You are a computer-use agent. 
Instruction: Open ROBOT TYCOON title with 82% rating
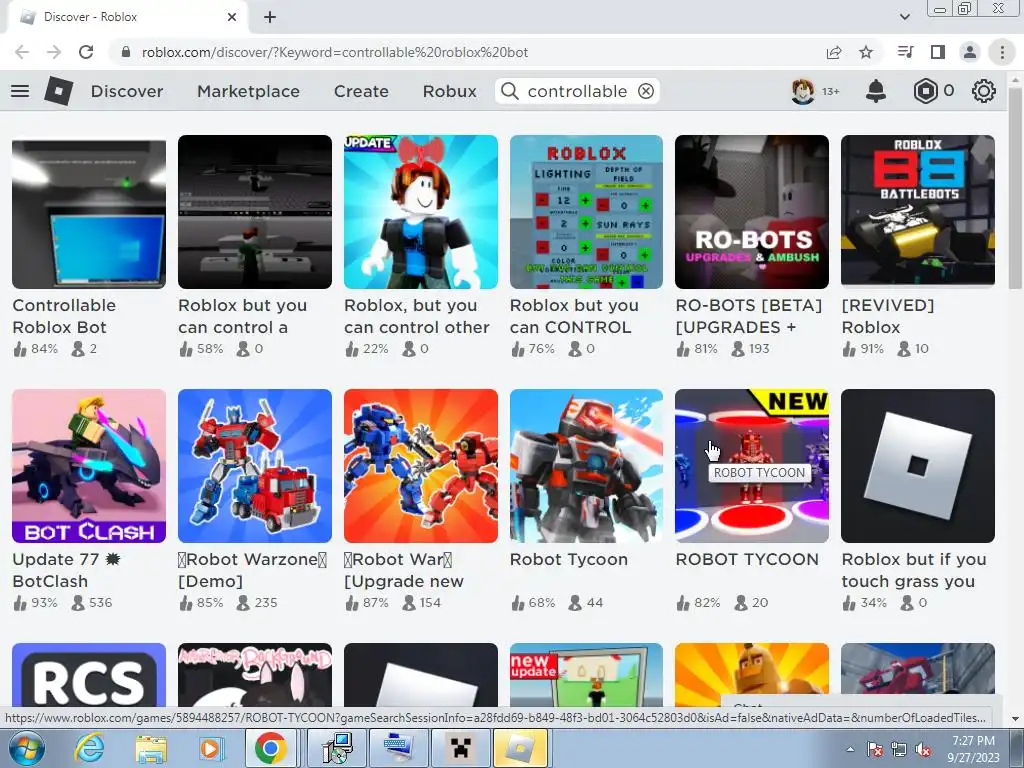[x=747, y=560]
